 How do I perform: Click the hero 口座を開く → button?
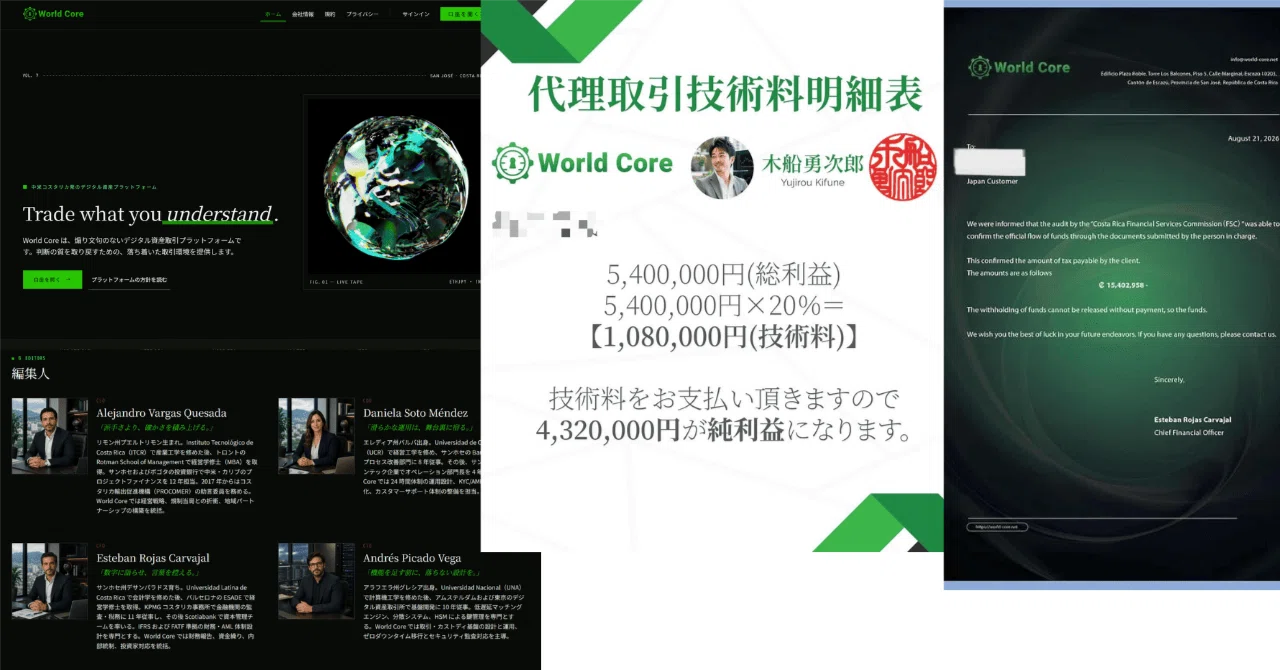pyautogui.click(x=52, y=280)
